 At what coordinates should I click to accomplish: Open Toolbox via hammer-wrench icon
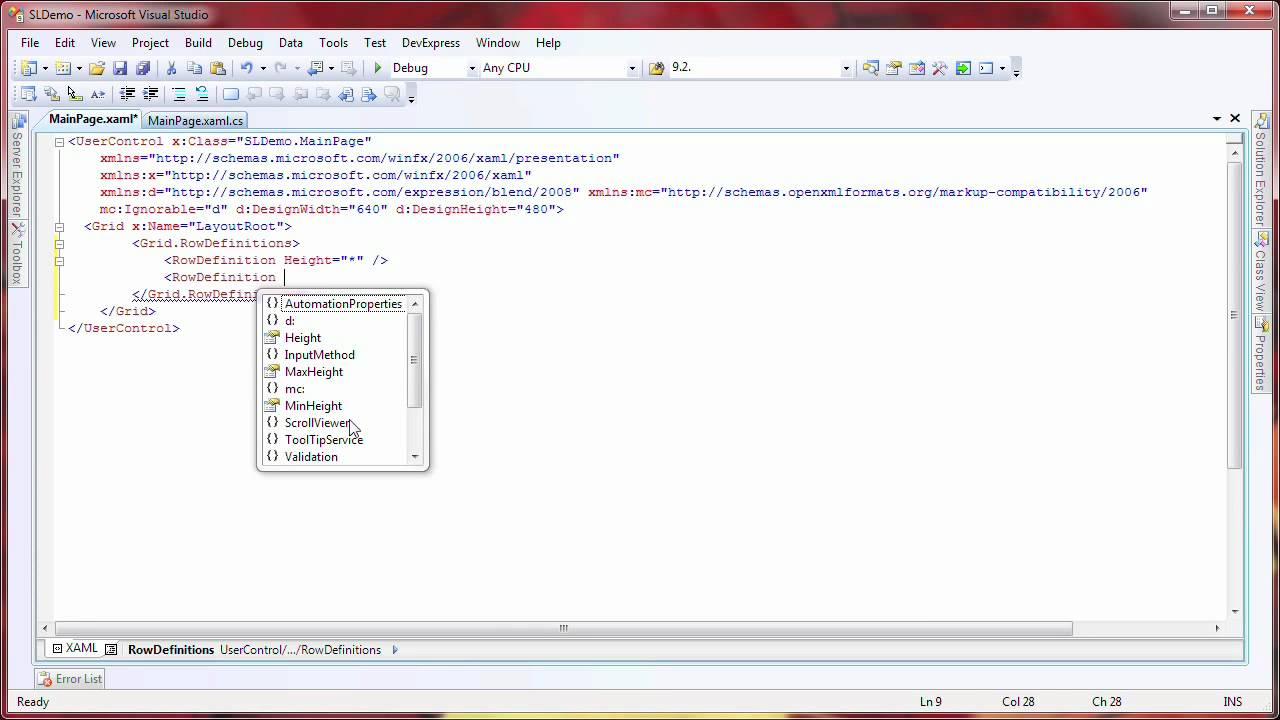[939, 68]
